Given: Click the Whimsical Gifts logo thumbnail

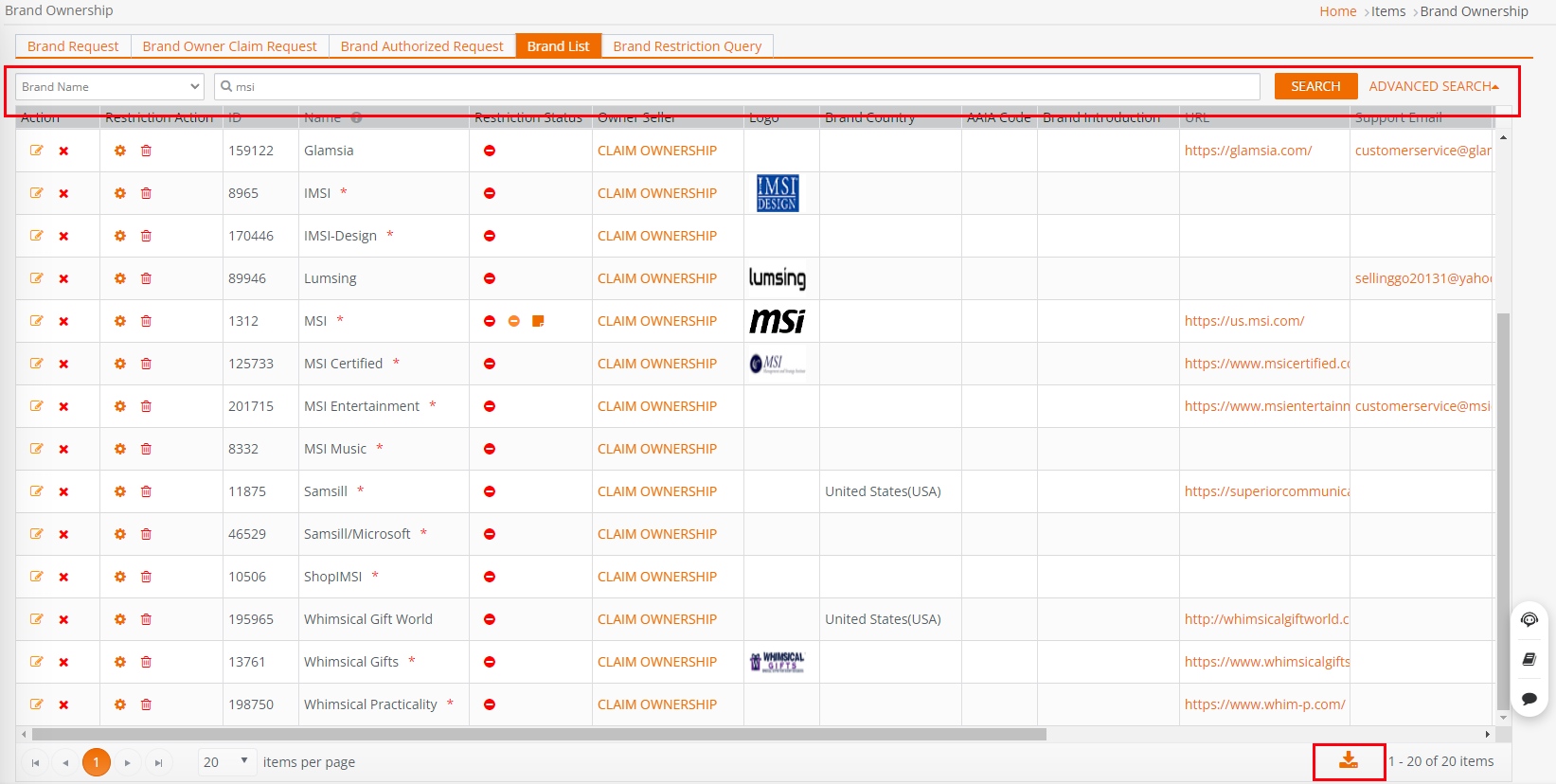Looking at the screenshot, I should tap(777, 662).
